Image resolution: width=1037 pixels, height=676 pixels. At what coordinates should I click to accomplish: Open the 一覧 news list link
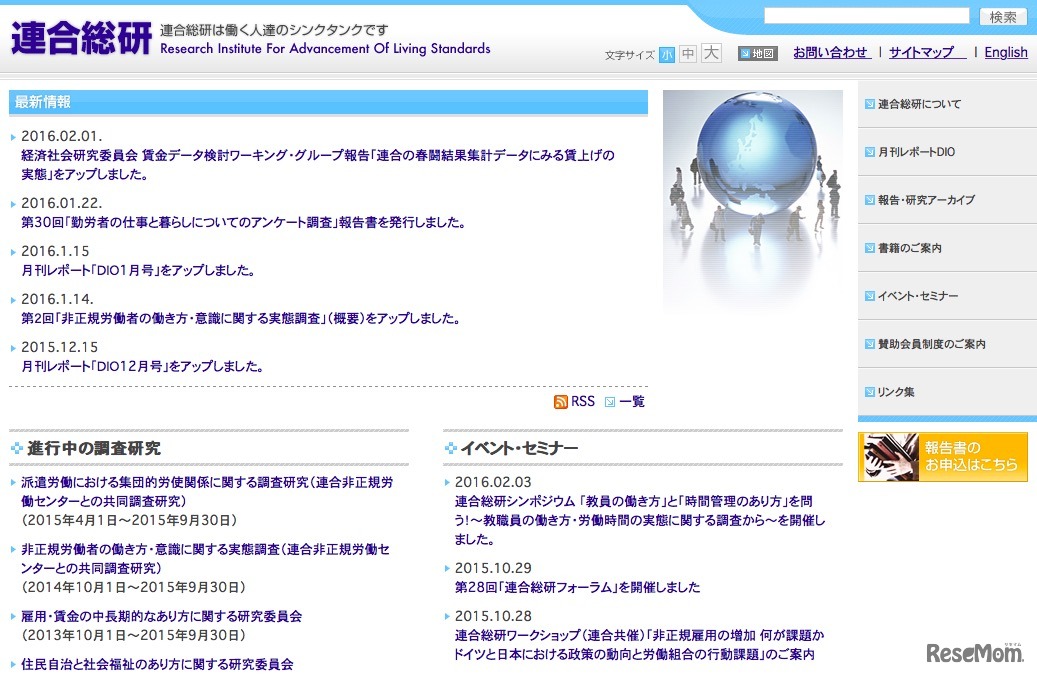(632, 401)
